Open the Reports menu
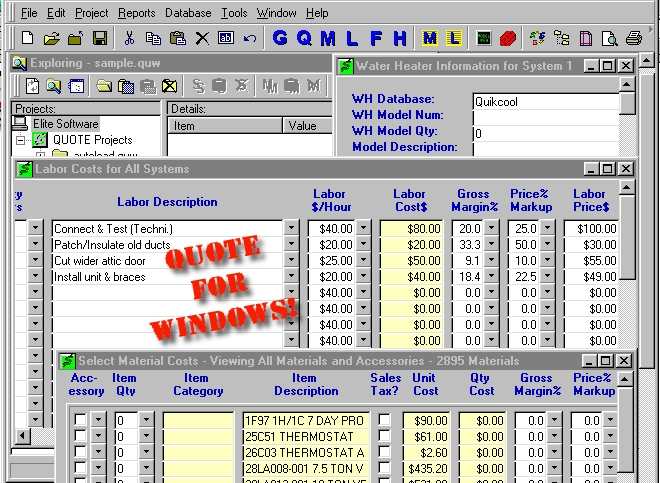This screenshot has width=660, height=483. tap(136, 13)
